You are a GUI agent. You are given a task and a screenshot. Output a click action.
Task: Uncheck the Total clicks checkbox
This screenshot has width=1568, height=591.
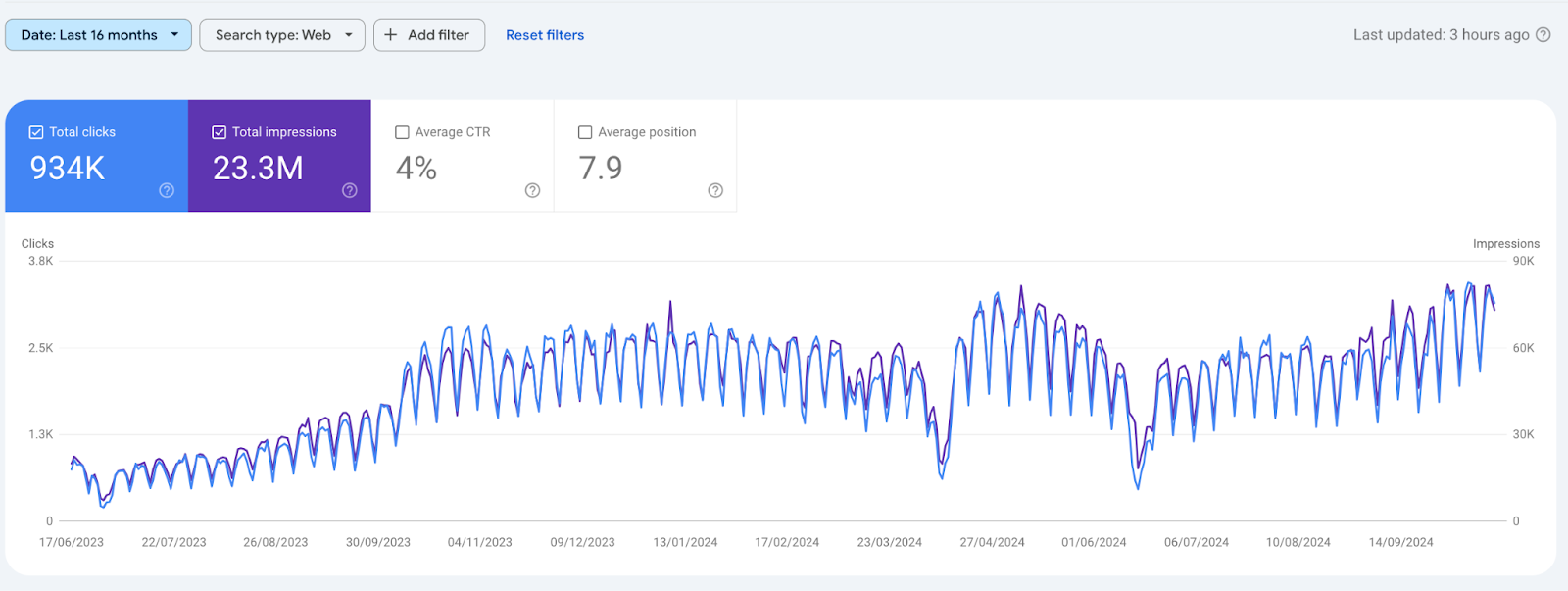click(x=36, y=132)
